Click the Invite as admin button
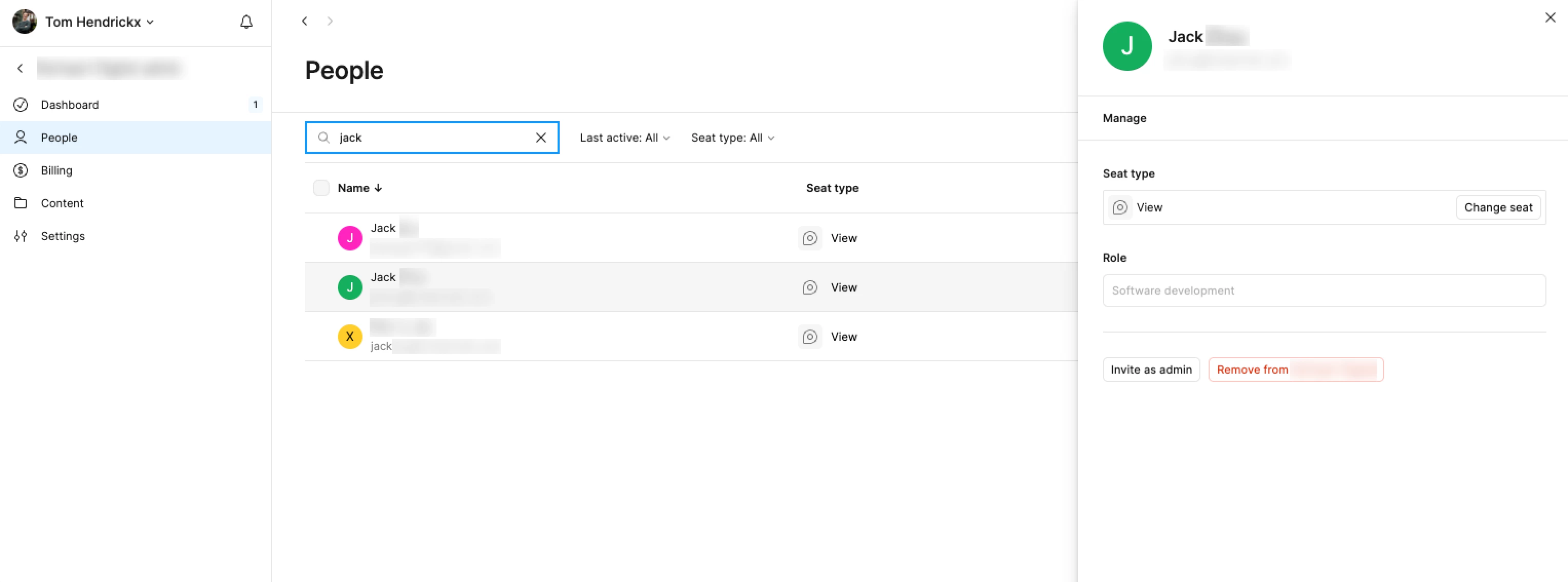The image size is (1568, 582). pyautogui.click(x=1151, y=370)
